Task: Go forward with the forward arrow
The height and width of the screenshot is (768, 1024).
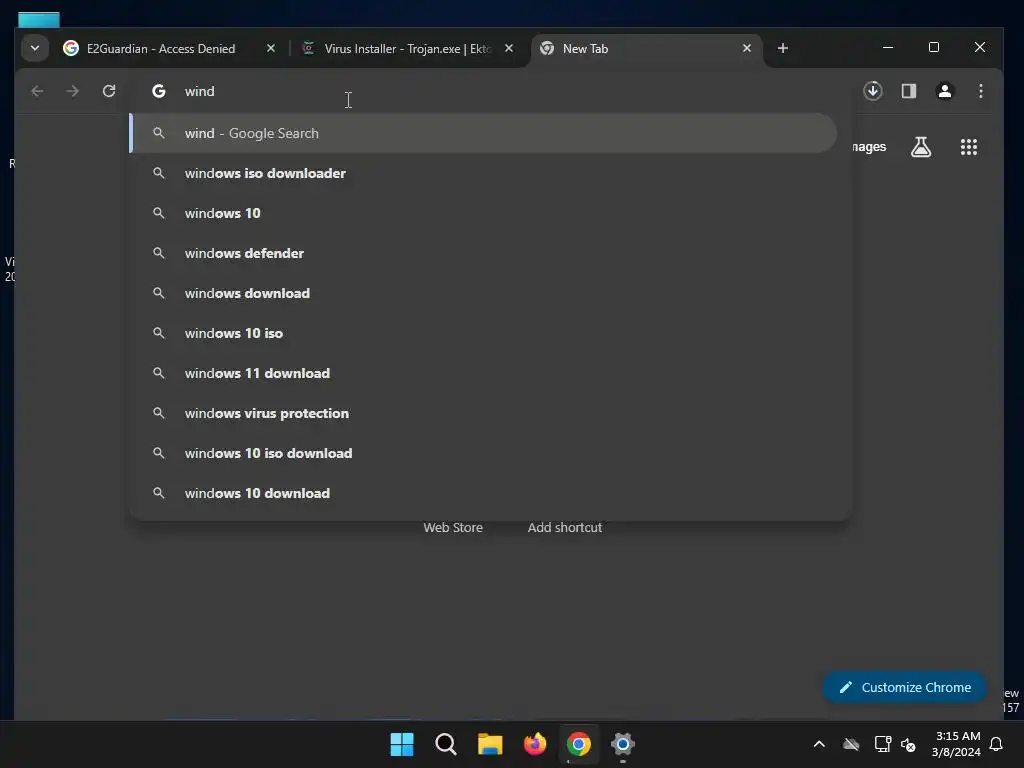Action: click(72, 91)
